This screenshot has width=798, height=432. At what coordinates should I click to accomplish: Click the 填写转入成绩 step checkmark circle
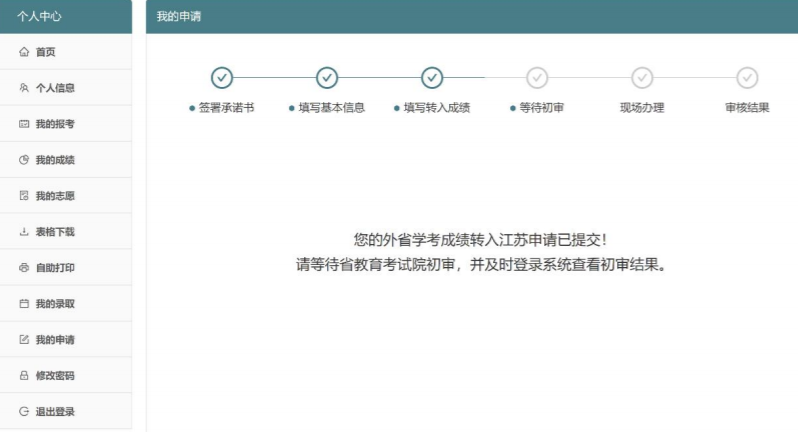coord(432,77)
